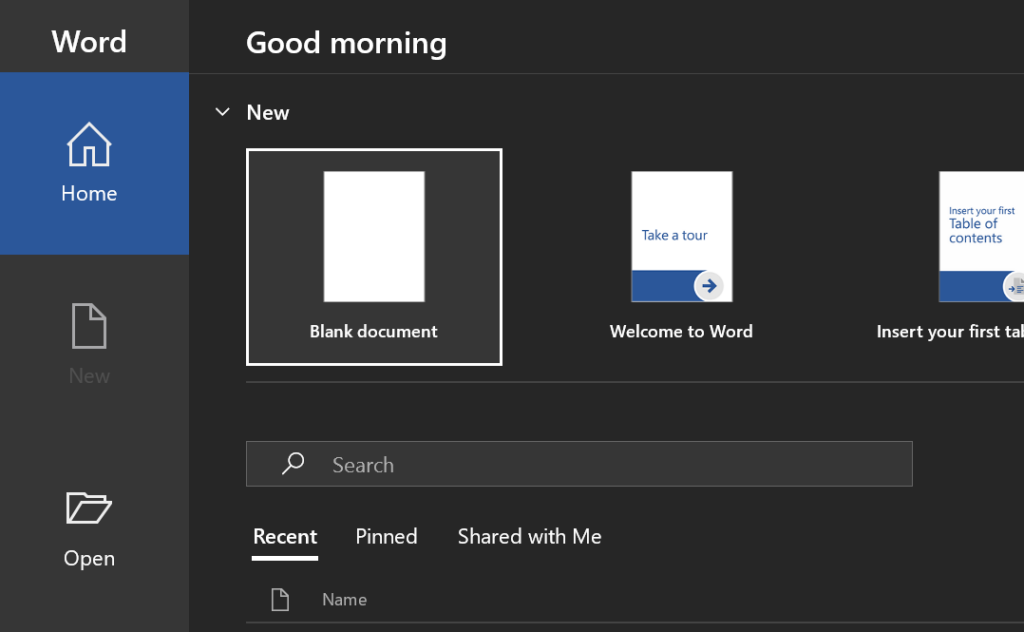Switch to the Recent tab
This screenshot has width=1024, height=632.
(285, 537)
